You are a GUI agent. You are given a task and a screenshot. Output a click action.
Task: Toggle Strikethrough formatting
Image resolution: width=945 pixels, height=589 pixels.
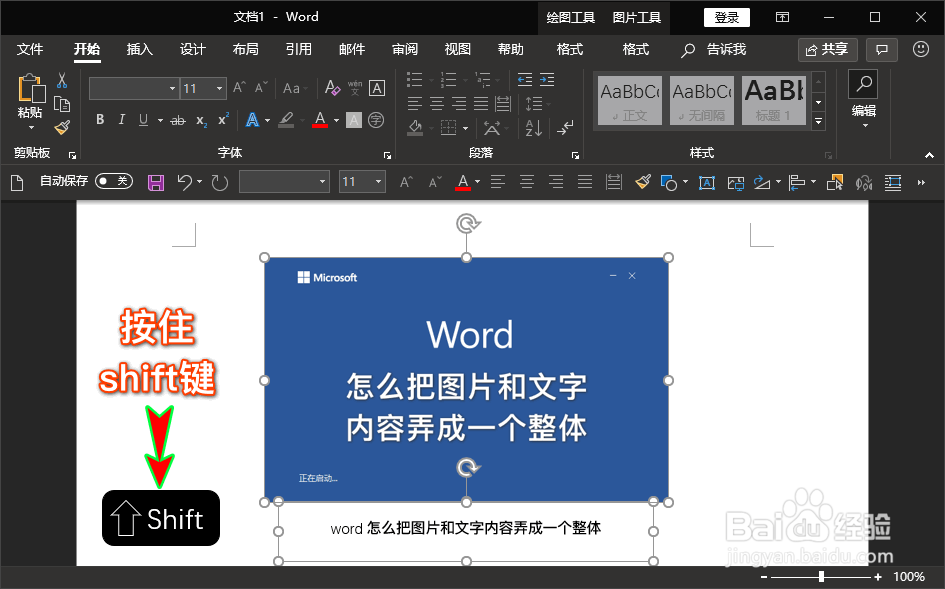(x=178, y=121)
